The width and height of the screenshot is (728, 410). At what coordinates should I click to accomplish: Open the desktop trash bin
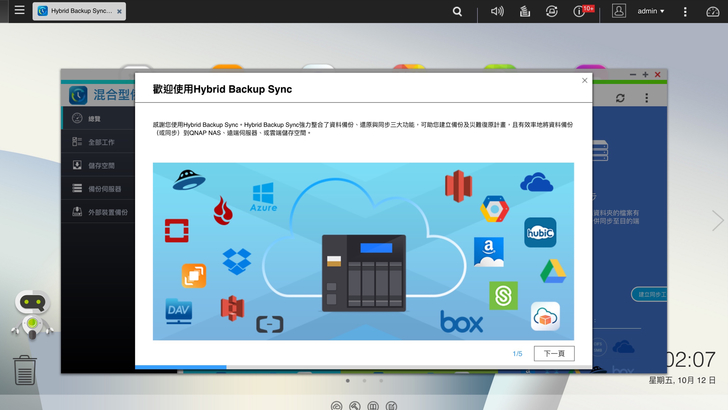(x=25, y=370)
